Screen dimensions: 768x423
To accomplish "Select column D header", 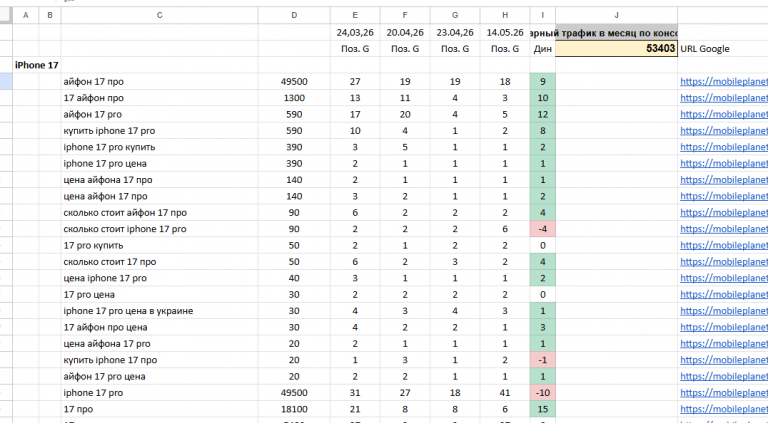I will pyautogui.click(x=294, y=15).
